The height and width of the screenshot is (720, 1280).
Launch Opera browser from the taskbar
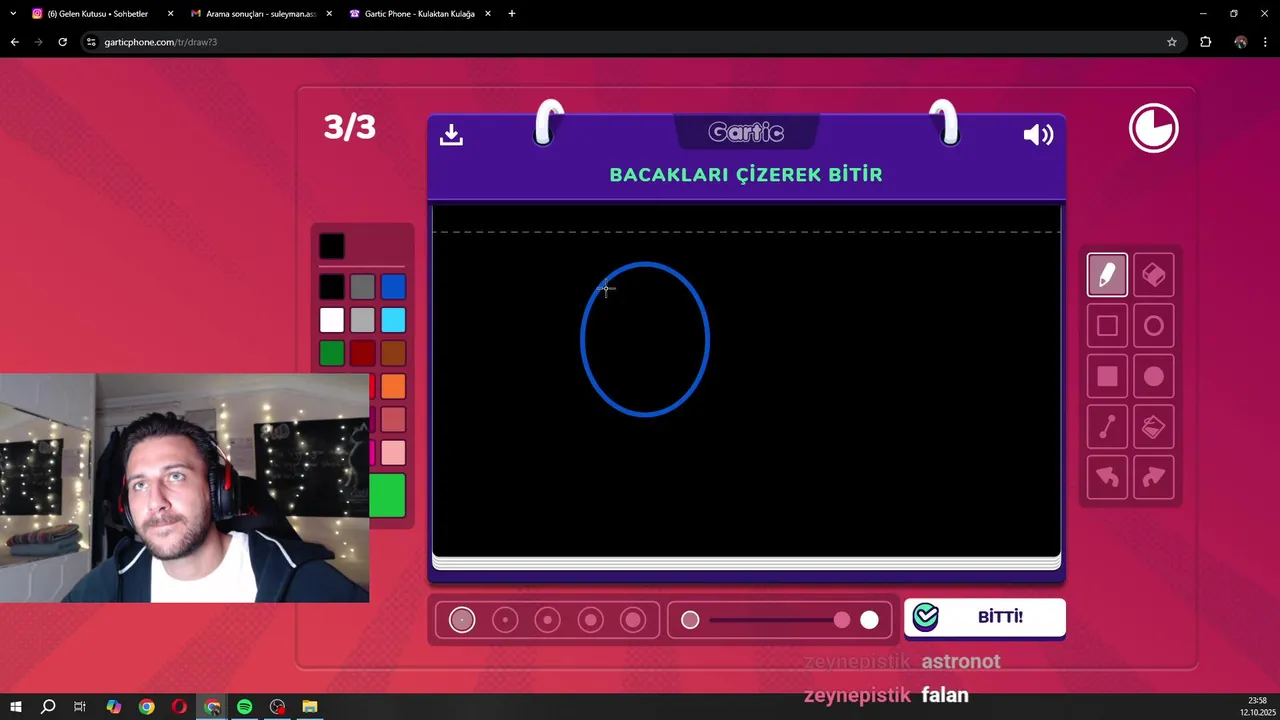coord(179,707)
